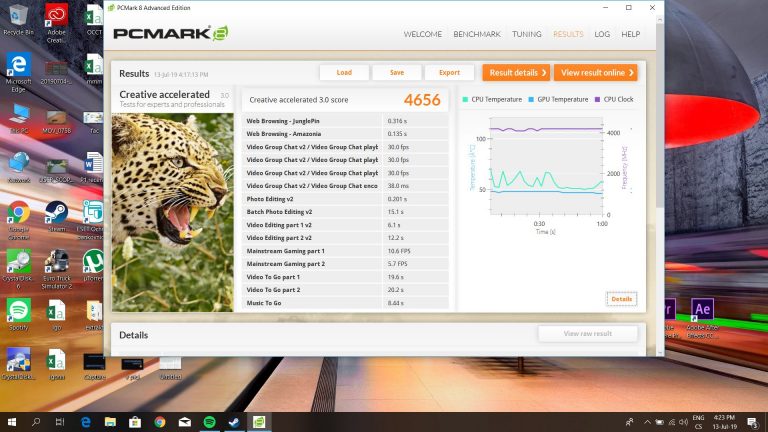Viewport: 768px width, 432px height.
Task: Click the leopard benchmark thumbnail image
Action: [172, 210]
